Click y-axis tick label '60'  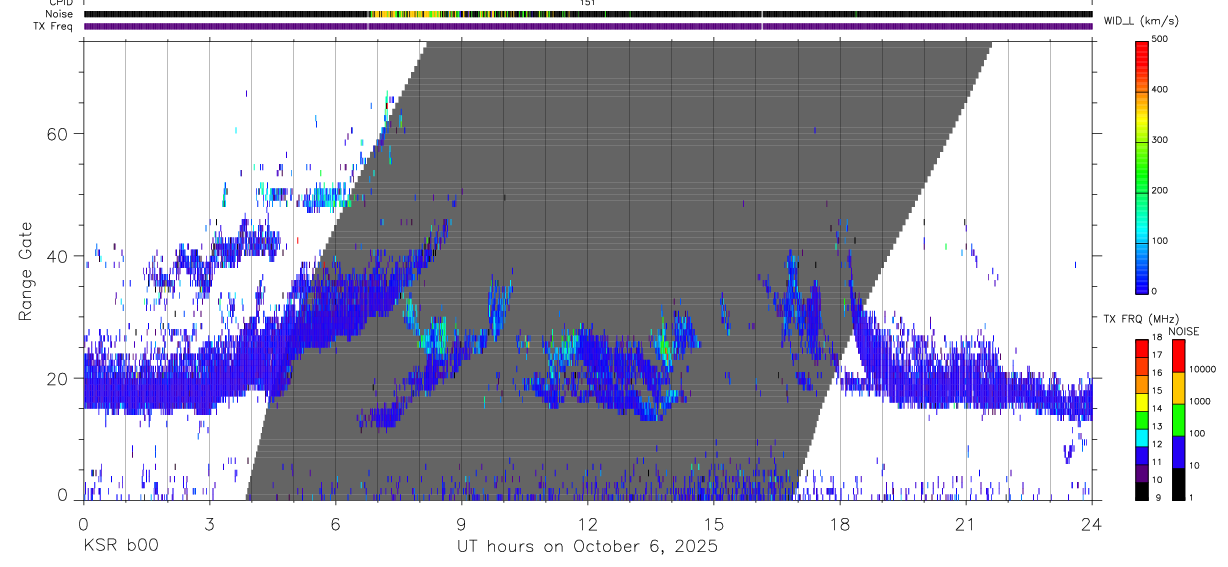(x=59, y=133)
